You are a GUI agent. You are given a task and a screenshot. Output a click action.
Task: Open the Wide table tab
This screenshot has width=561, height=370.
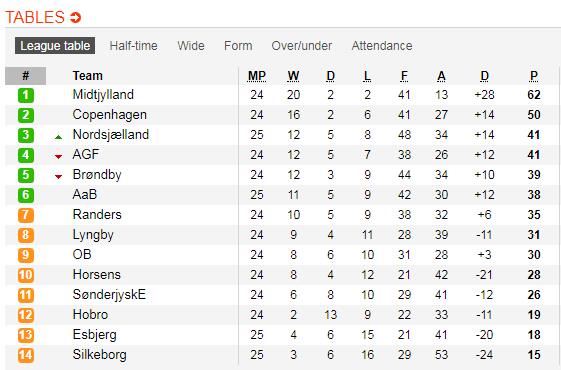(x=191, y=46)
